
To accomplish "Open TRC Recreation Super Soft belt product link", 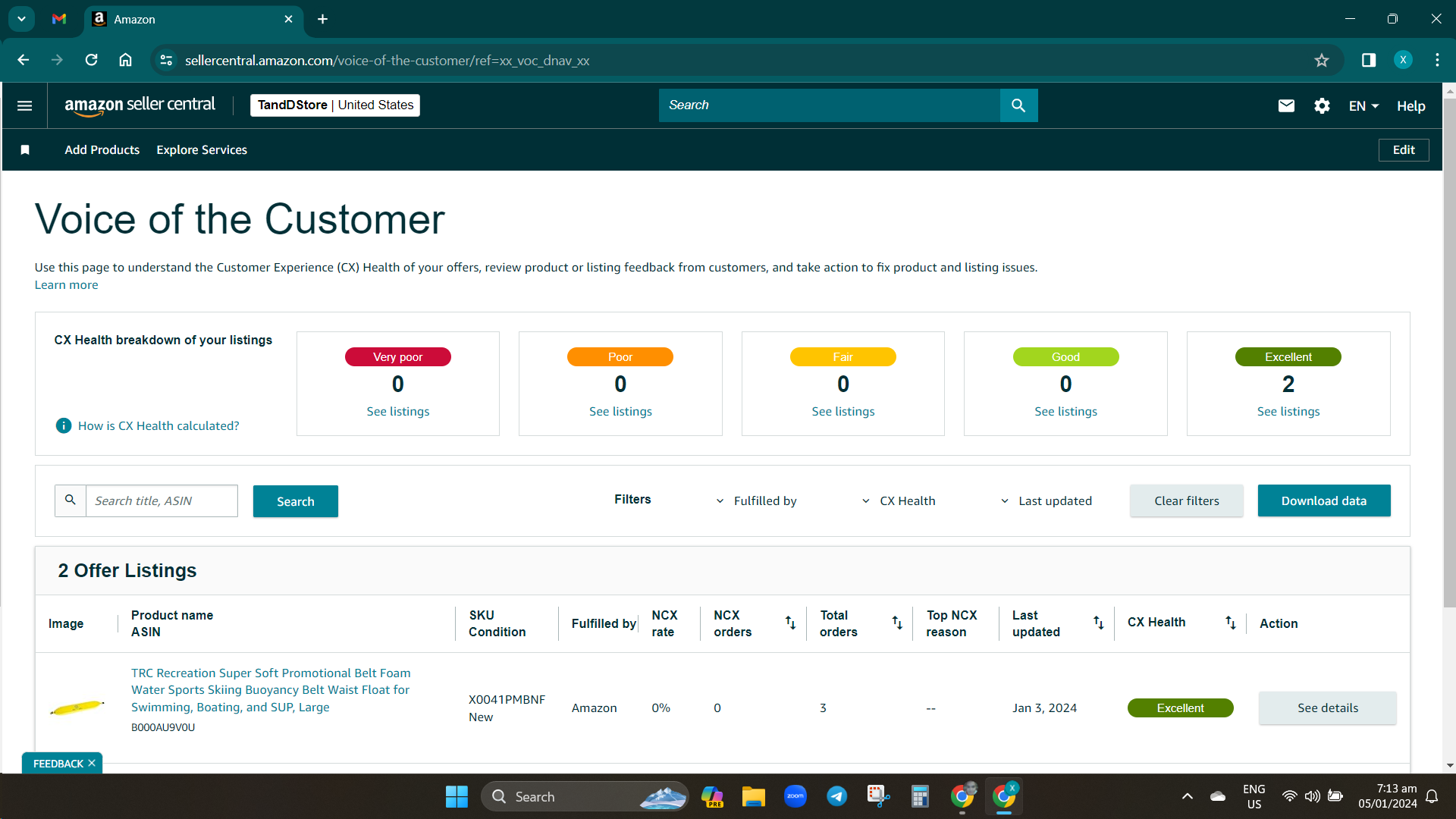I will click(x=271, y=690).
